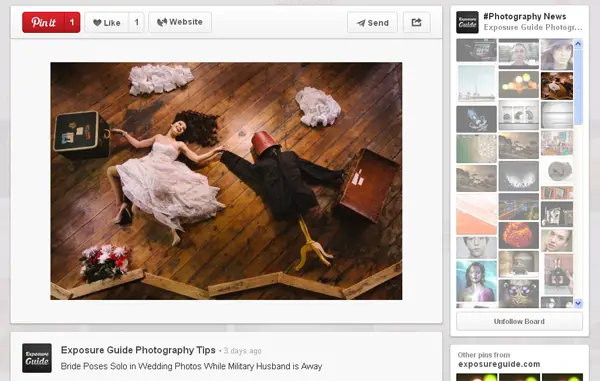Open the camera screen thumbnail in board
The image size is (600, 381).
476,50
